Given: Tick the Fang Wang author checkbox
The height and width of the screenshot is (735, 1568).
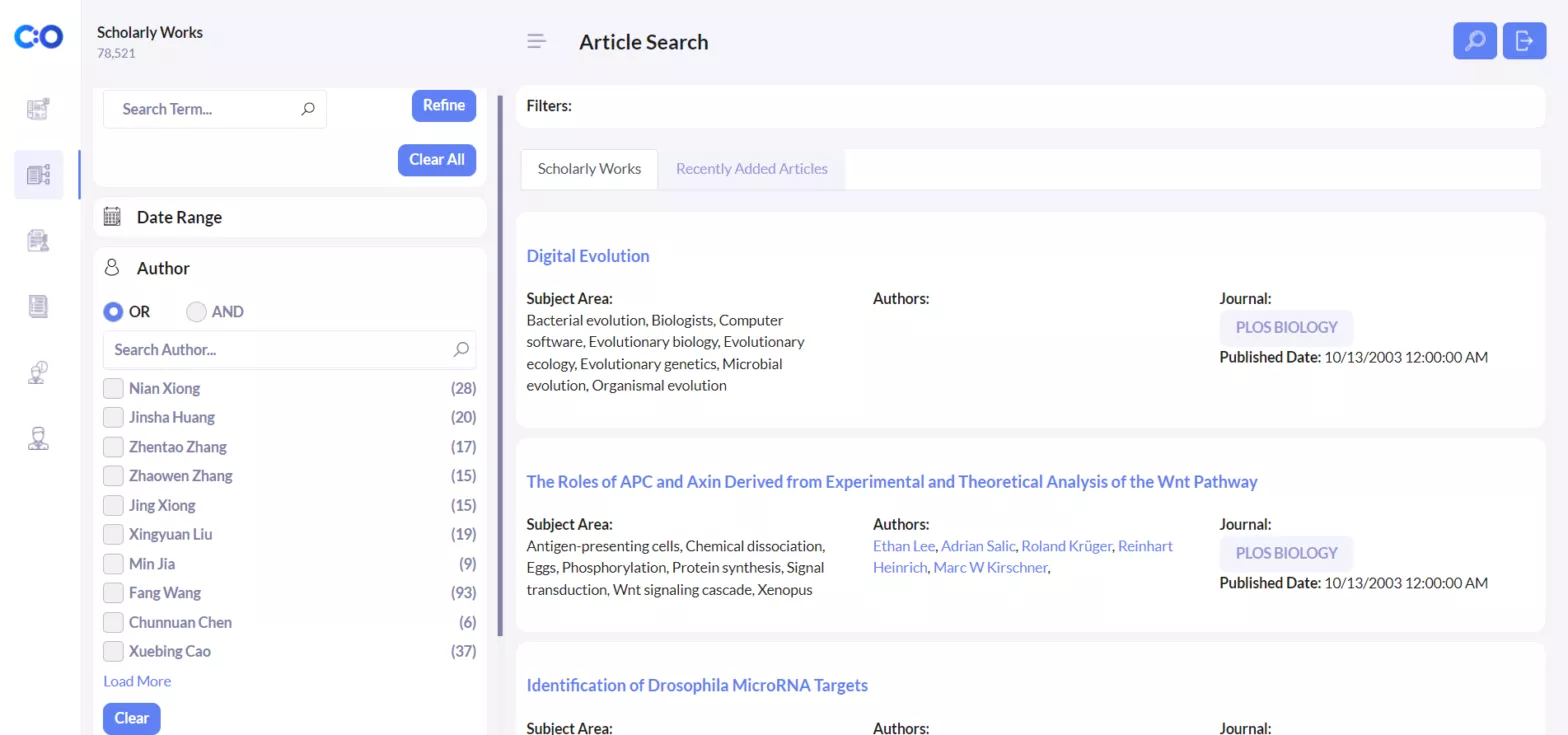Looking at the screenshot, I should pyautogui.click(x=113, y=593).
